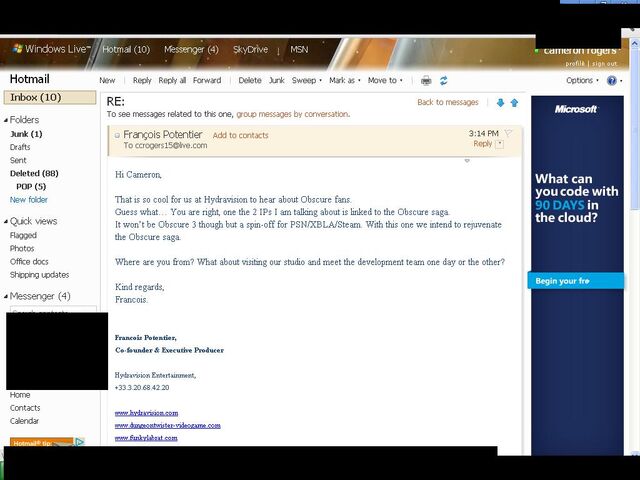The width and height of the screenshot is (640, 480).
Task: Click Reply all in the toolbar
Action: 172,80
